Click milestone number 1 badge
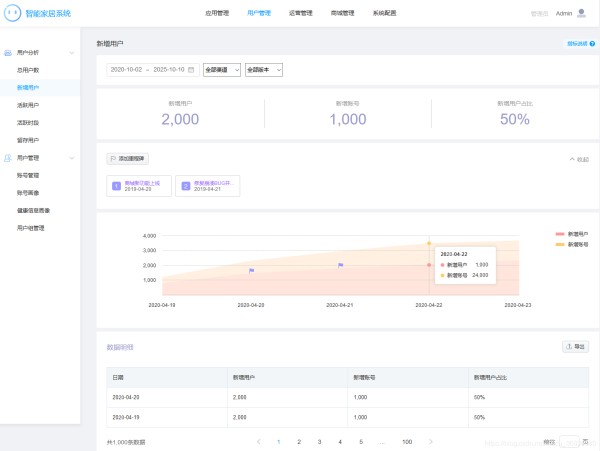This screenshot has width=600, height=451. click(116, 186)
